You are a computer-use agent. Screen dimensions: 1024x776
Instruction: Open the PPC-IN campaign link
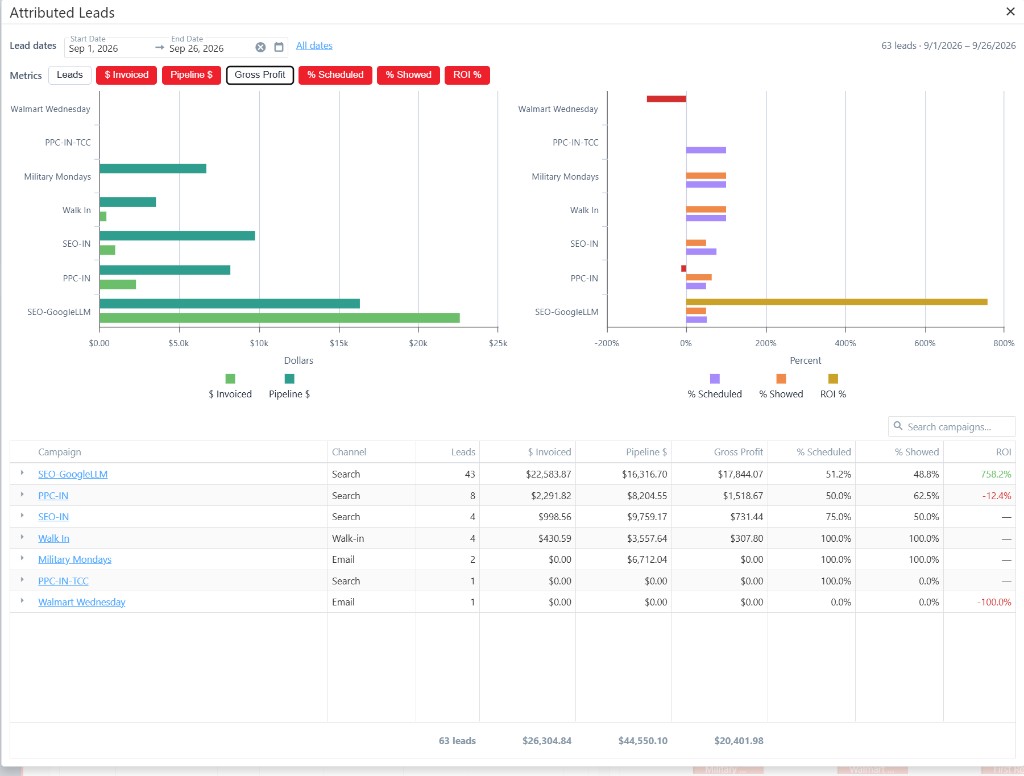(x=53, y=496)
